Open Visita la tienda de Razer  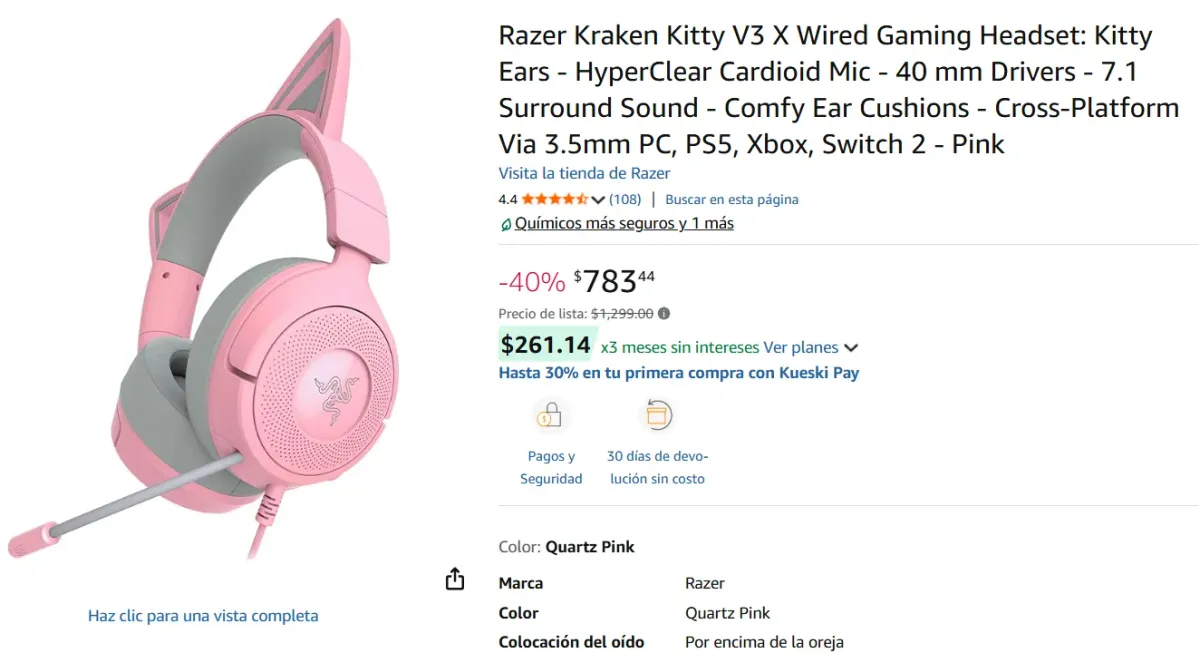584,173
